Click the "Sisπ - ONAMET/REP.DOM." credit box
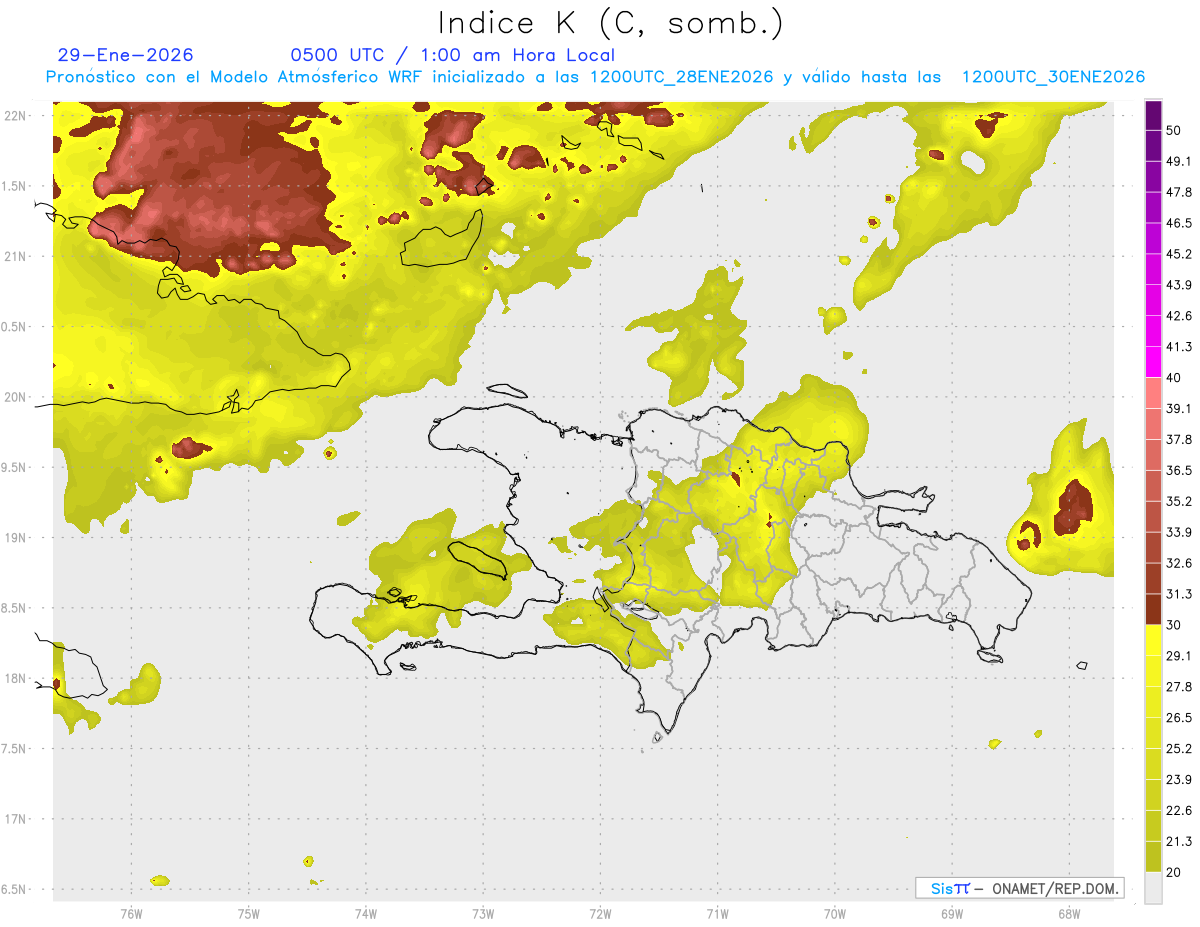This screenshot has height=927, width=1200. [x=1020, y=888]
